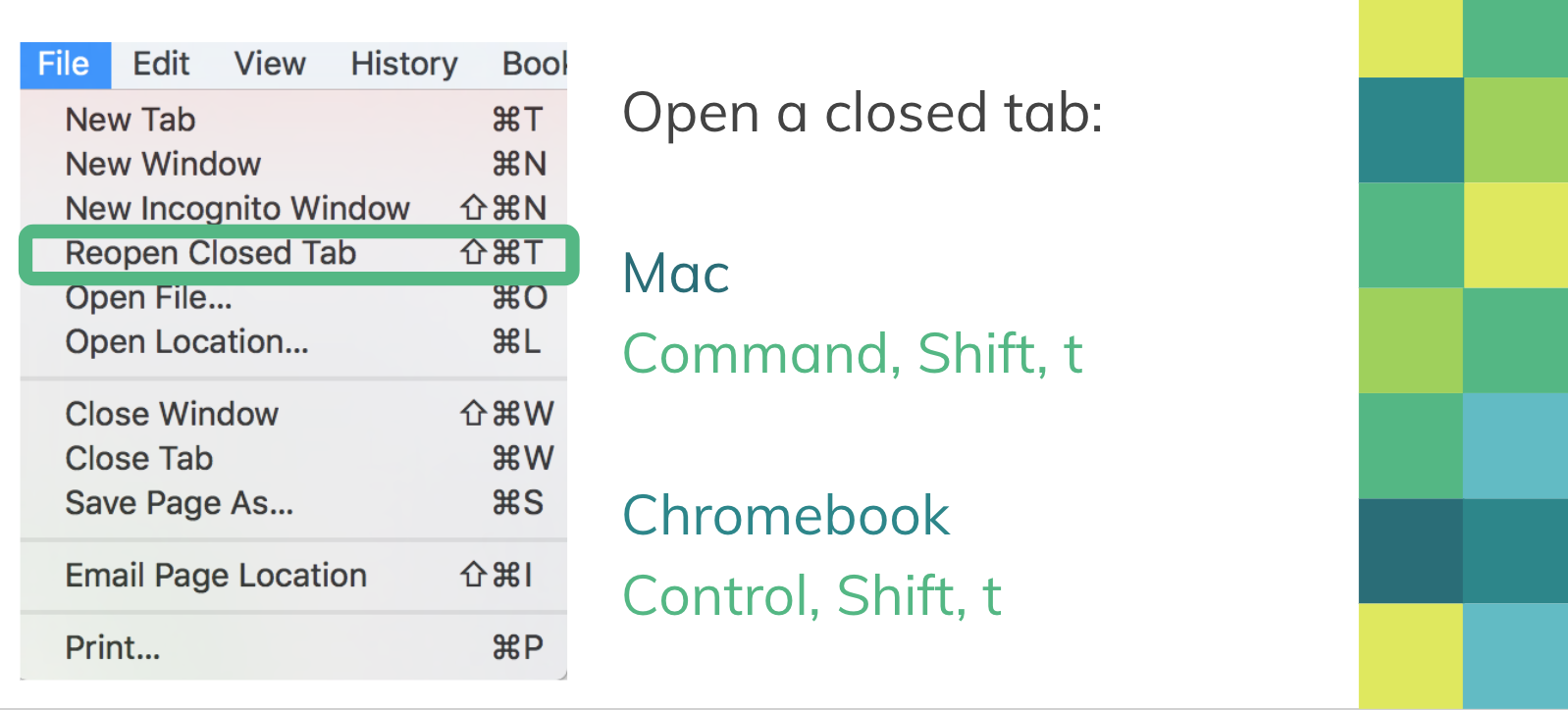Open the partially visible Bookmarks menu
1568x710 pixels.
point(534,65)
